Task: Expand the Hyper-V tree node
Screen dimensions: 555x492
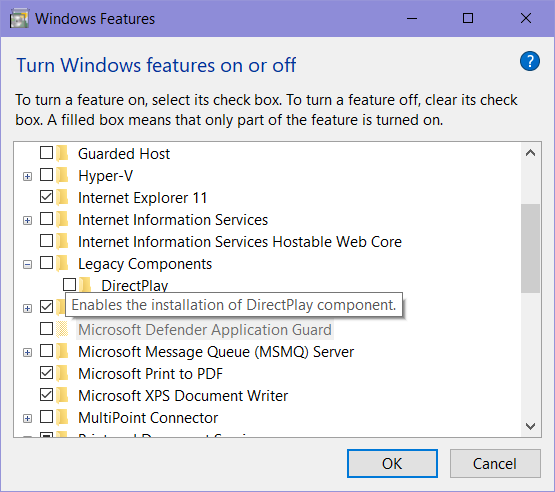Action: click(x=27, y=176)
